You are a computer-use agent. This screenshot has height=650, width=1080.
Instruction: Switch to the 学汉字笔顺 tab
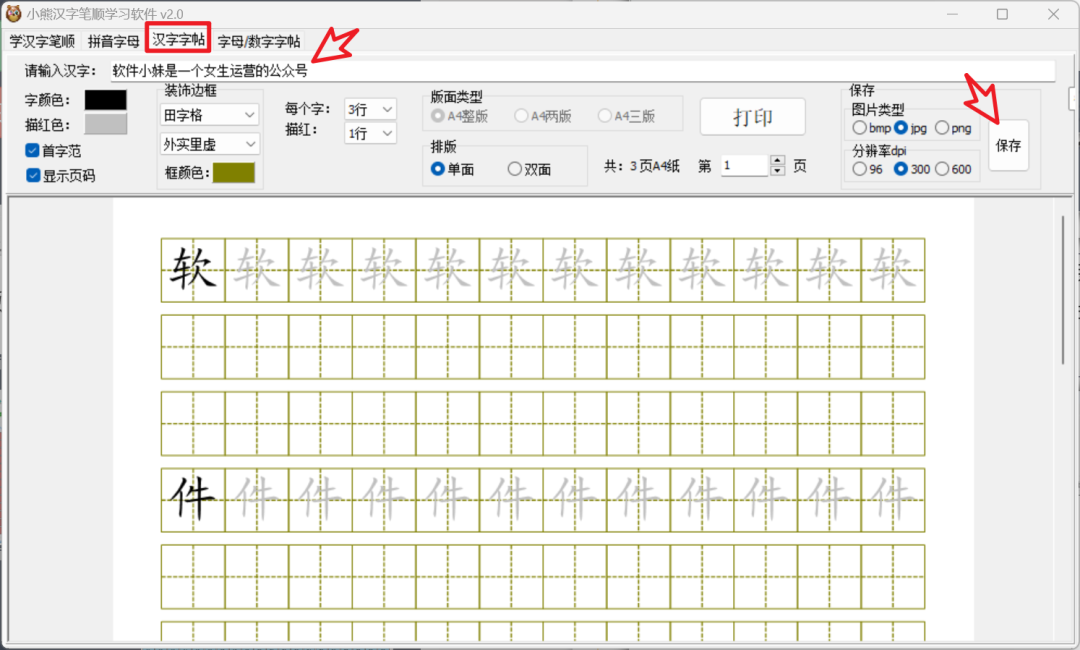[42, 41]
